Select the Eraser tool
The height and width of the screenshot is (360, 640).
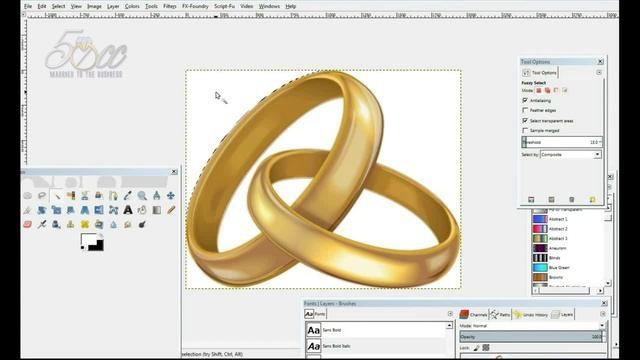(x=27, y=224)
